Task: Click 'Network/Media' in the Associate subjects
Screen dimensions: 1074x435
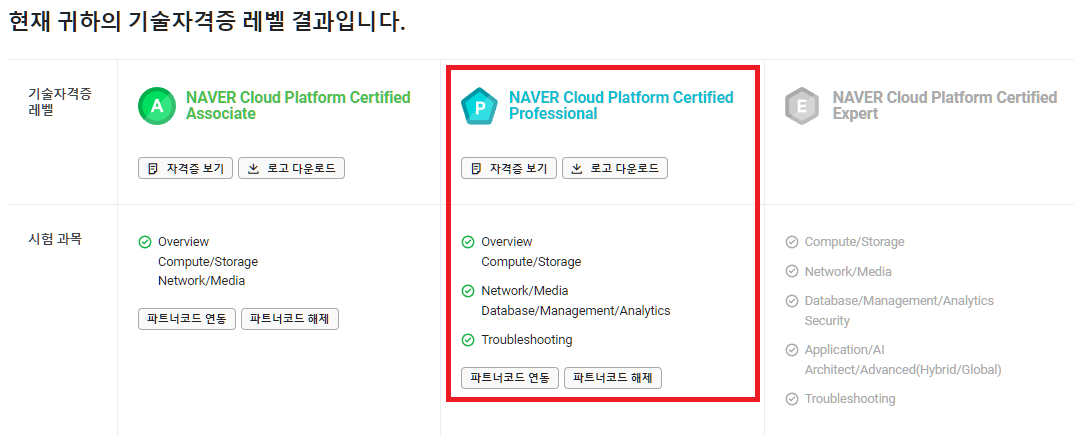Action: (201, 281)
